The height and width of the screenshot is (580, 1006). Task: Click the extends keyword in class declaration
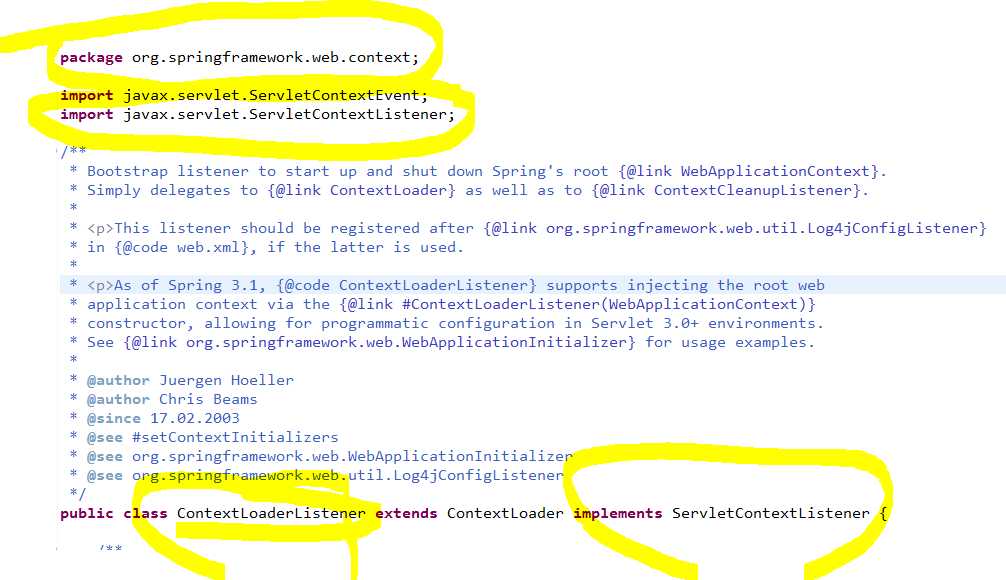[x=406, y=513]
